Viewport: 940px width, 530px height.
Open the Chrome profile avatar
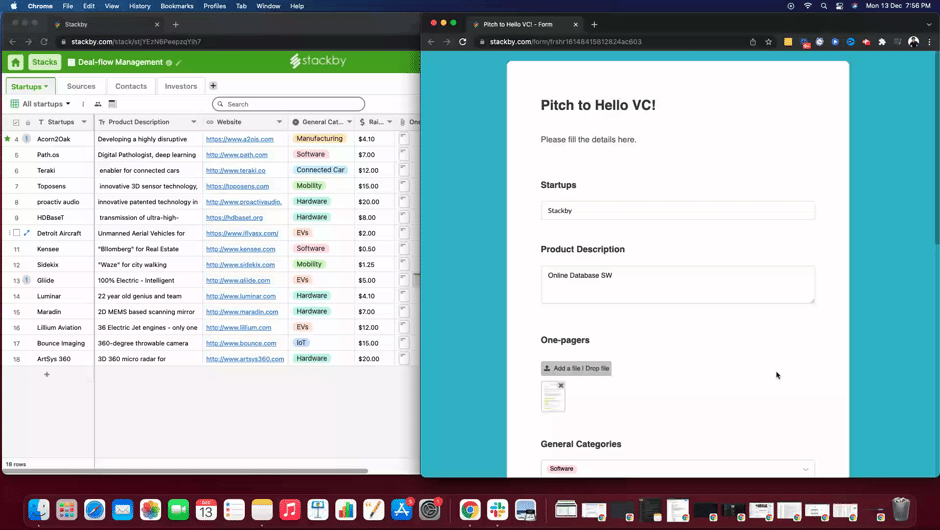(914, 42)
